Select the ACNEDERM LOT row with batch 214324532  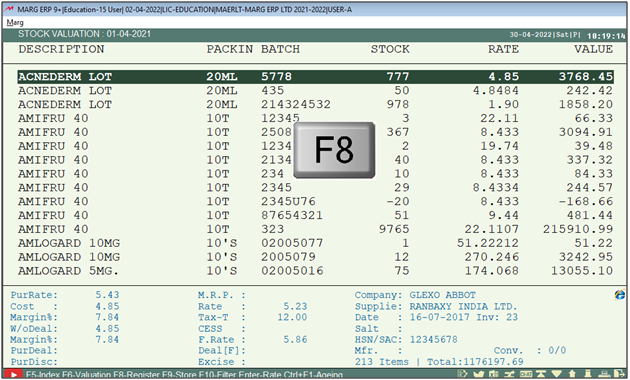(315, 104)
